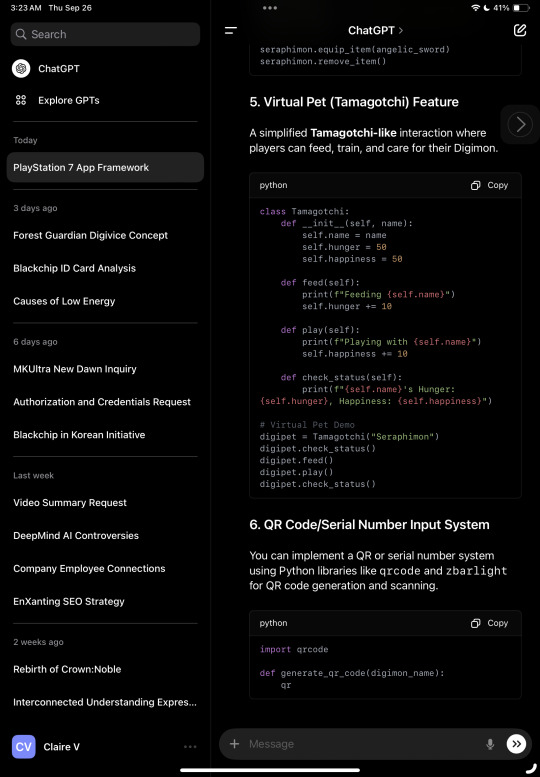Tap the Do Not Disturb moon icon
The height and width of the screenshot is (777, 540).
pyautogui.click(x=486, y=8)
